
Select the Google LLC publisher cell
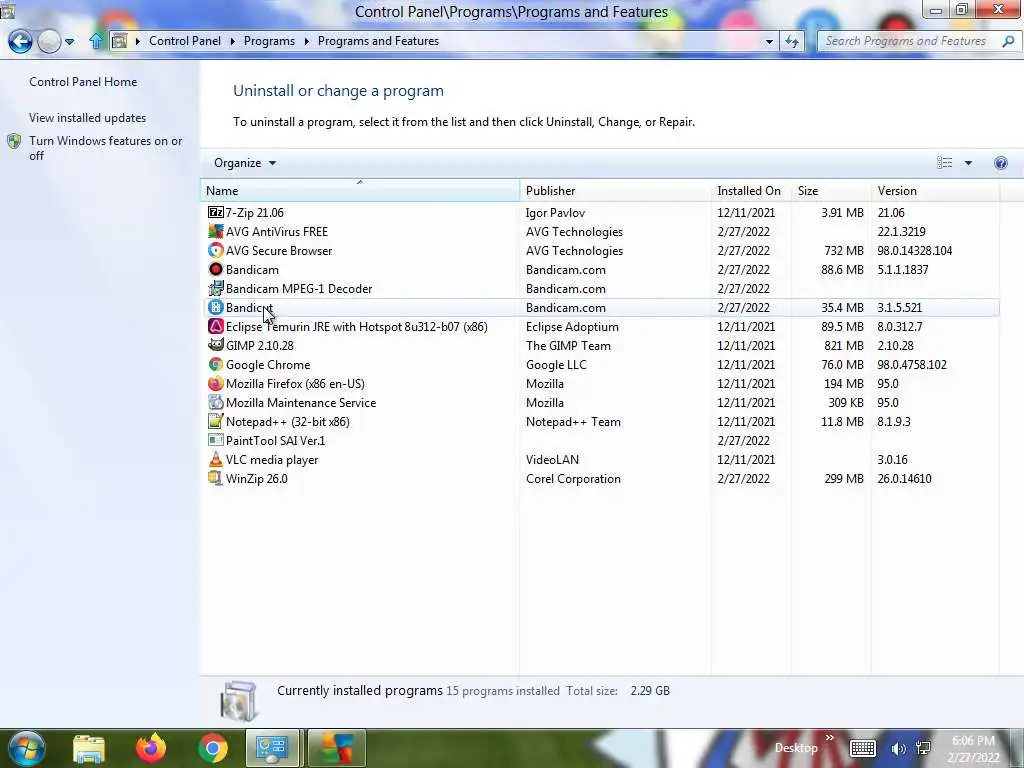[556, 364]
